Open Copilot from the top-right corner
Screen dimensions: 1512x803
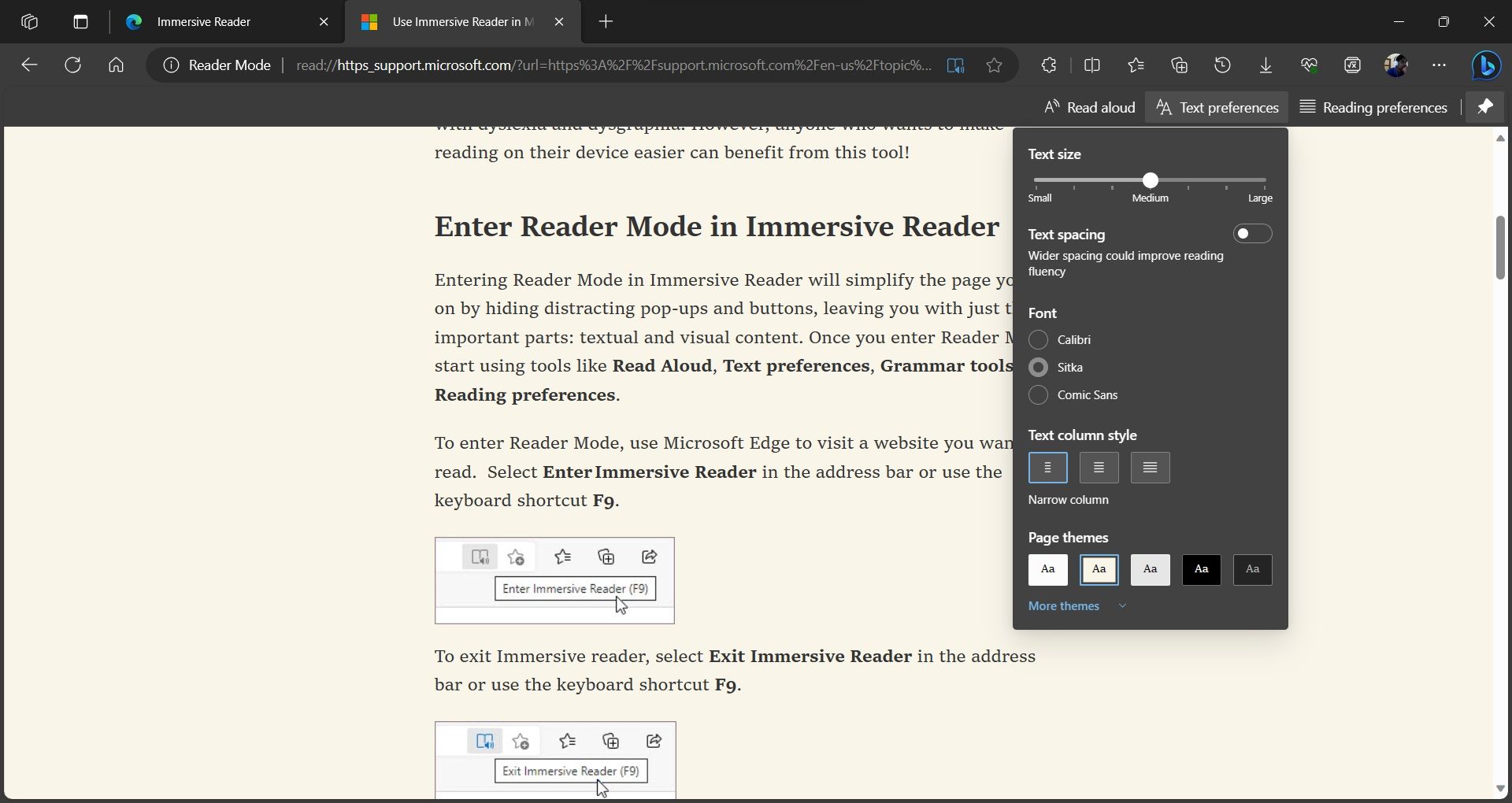[1487, 65]
